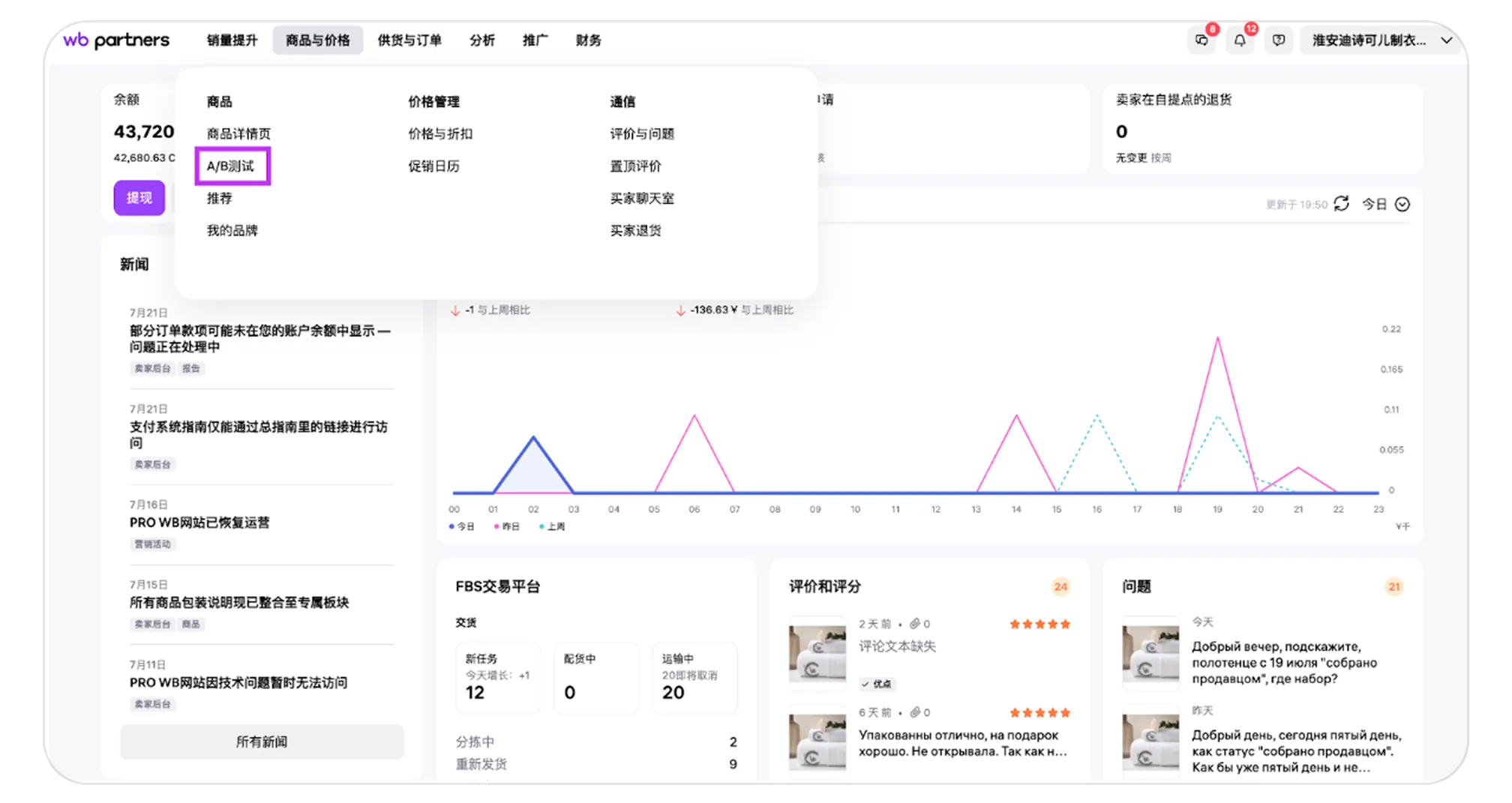Choose 价格与折扣 in the menu
The width and height of the screenshot is (1512, 803).
pos(440,133)
